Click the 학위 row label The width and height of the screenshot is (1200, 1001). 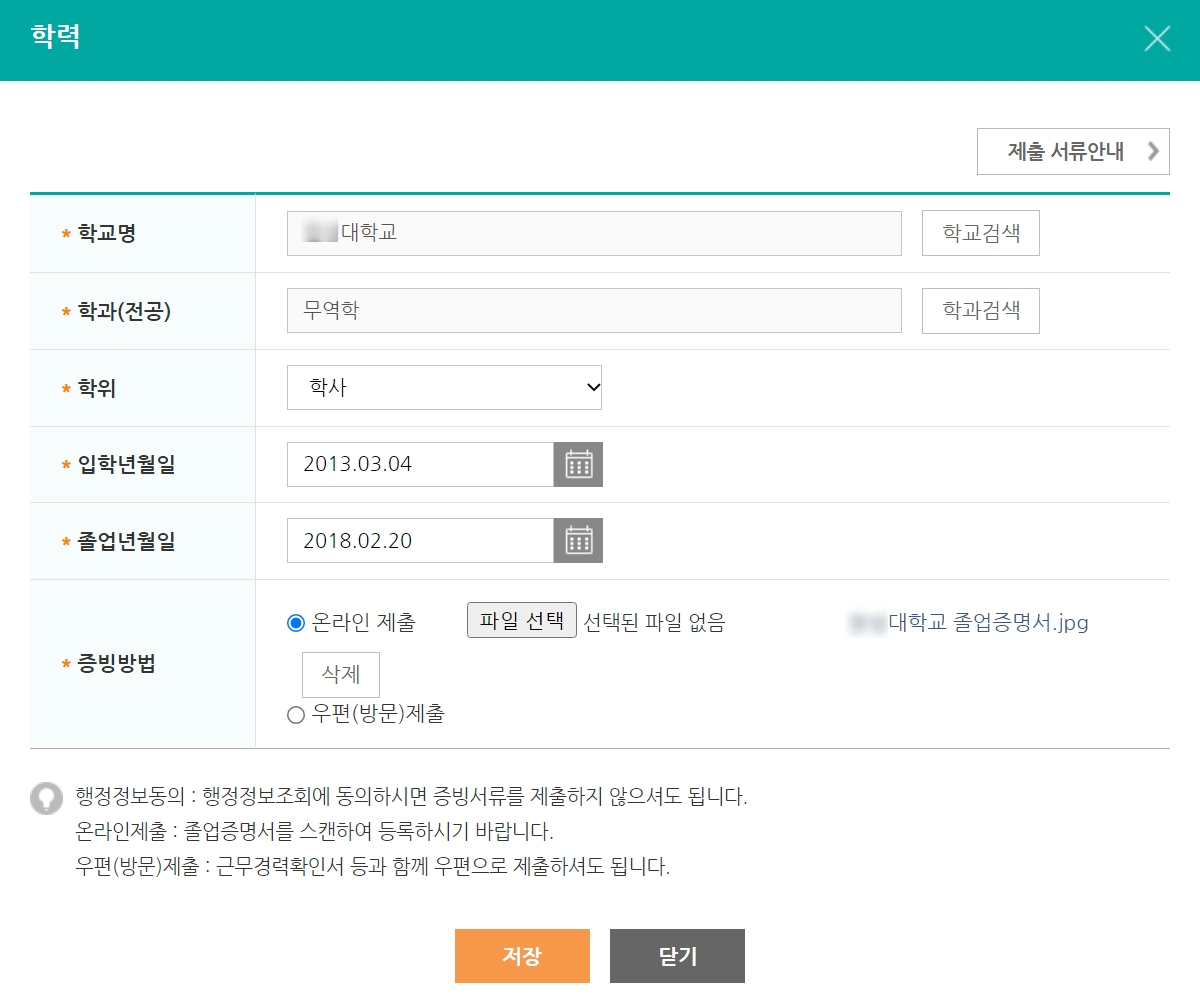coord(97,388)
